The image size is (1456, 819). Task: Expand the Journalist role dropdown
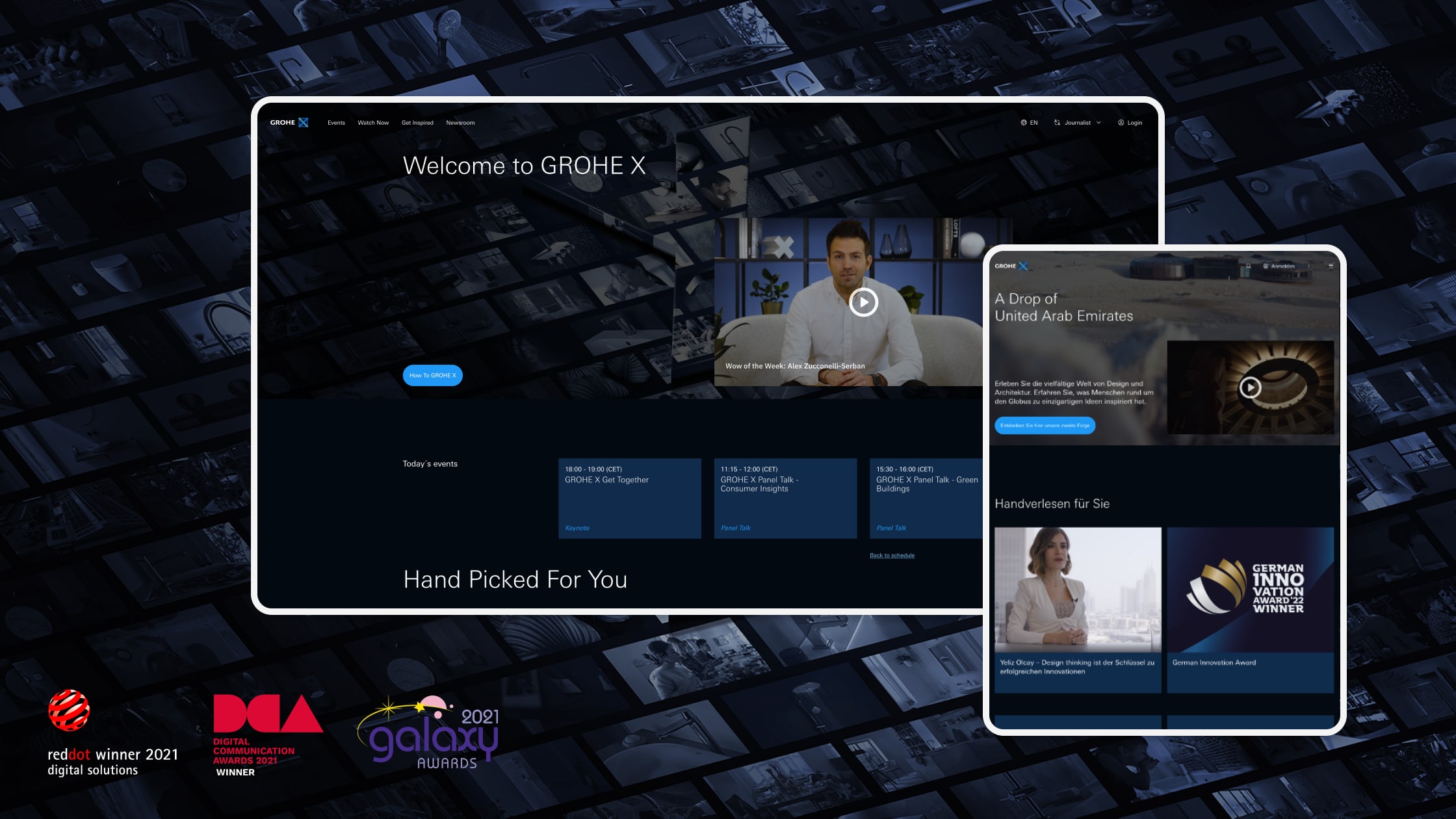coord(1077,122)
